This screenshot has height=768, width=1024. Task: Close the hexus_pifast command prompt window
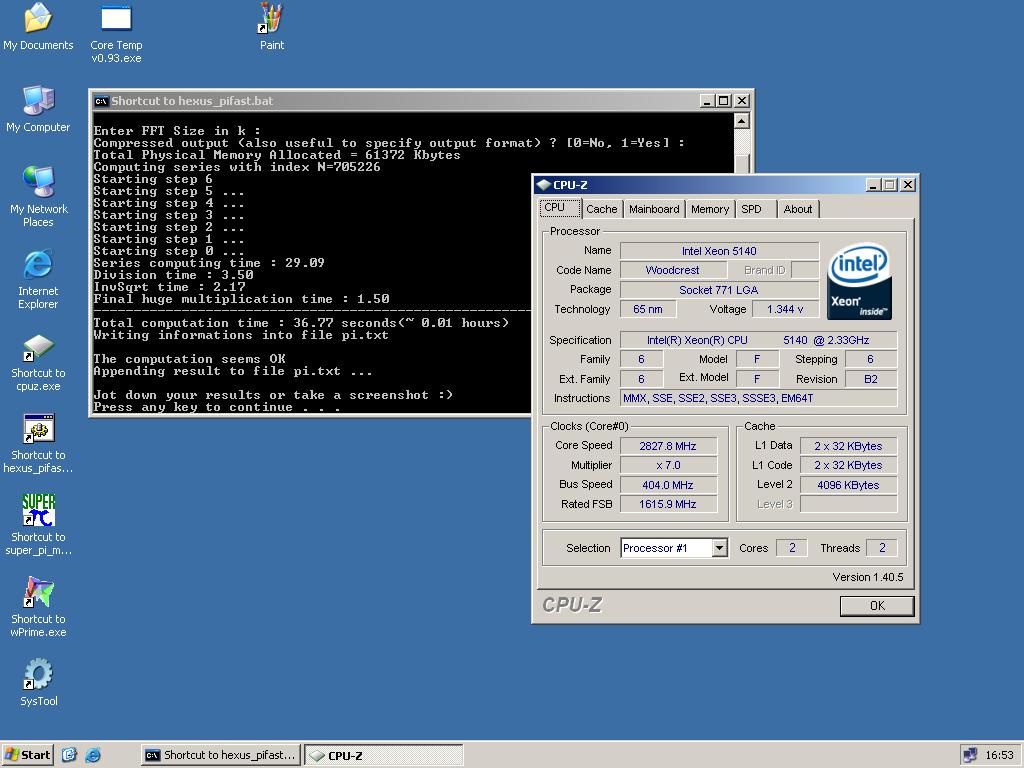[x=742, y=101]
